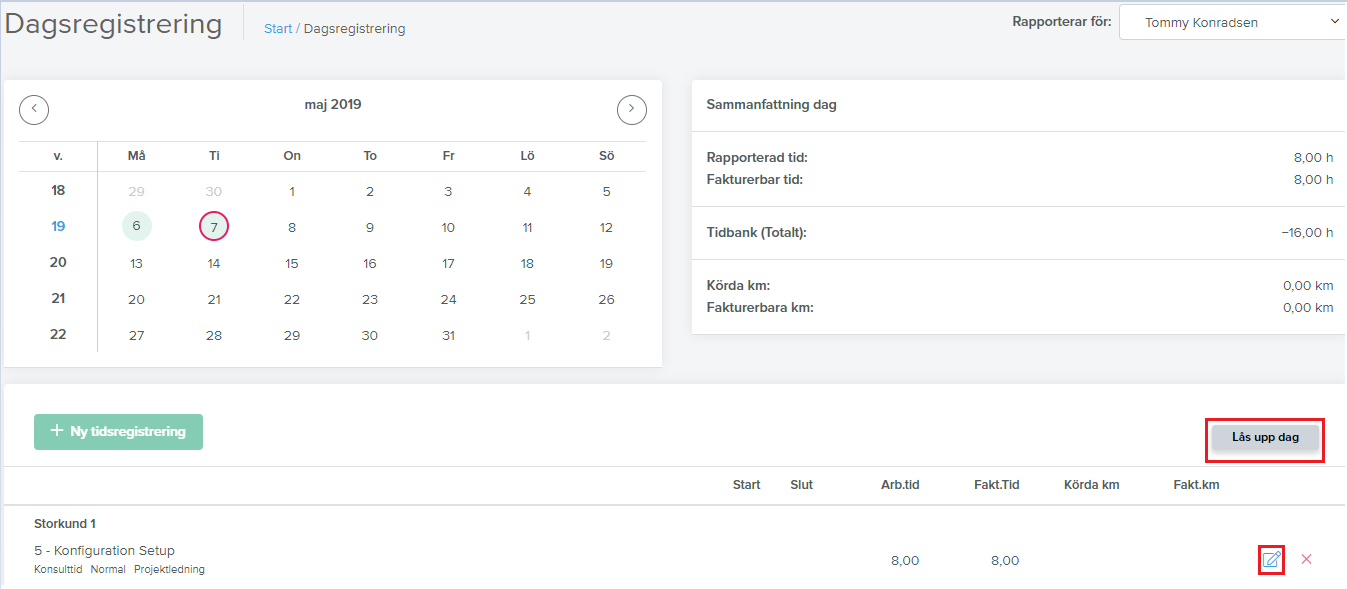Select May 8 on the calendar

coord(292,227)
